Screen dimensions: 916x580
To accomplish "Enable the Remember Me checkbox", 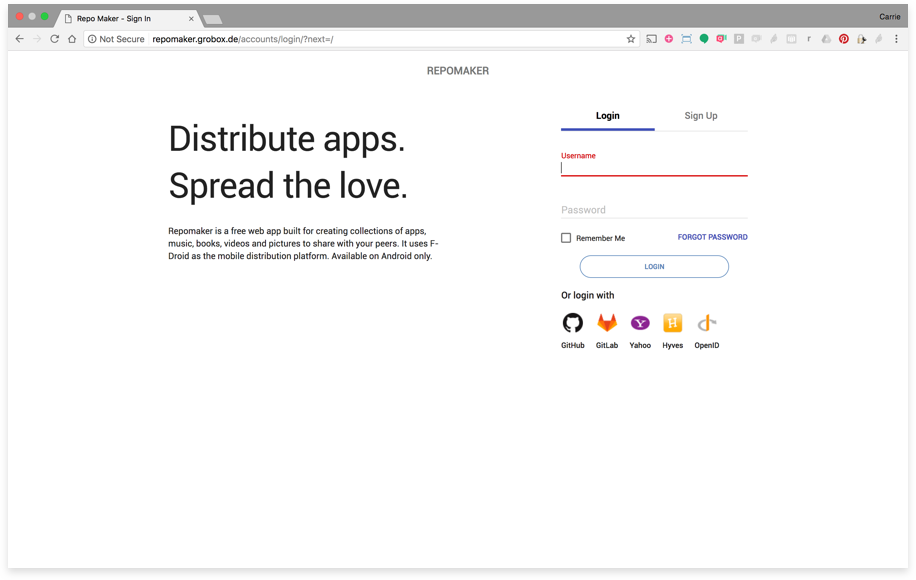I will (566, 238).
